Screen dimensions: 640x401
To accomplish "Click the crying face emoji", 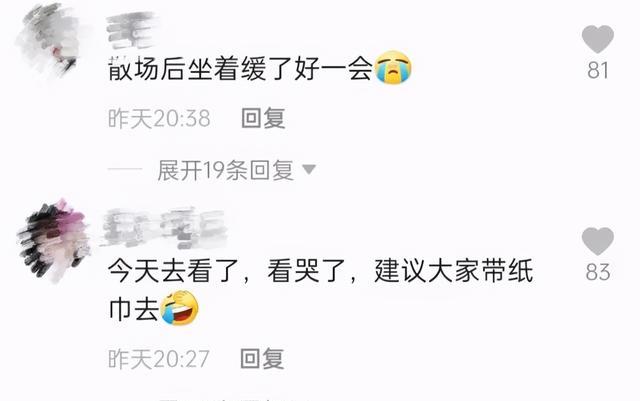I will point(393,68).
